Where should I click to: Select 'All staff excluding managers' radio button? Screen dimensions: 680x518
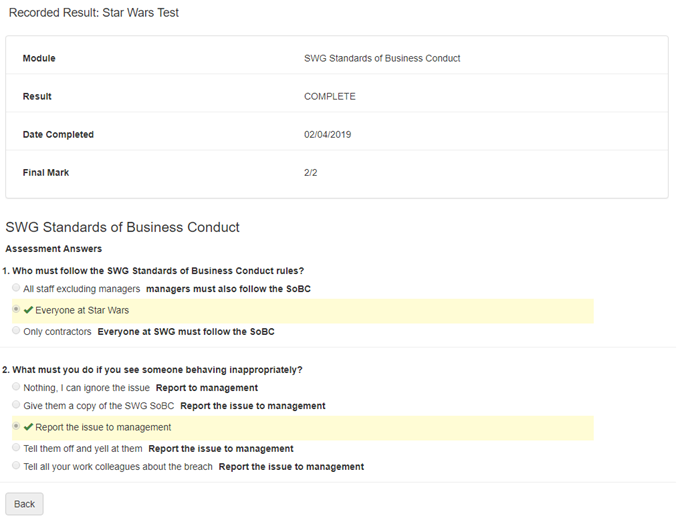click(x=16, y=289)
